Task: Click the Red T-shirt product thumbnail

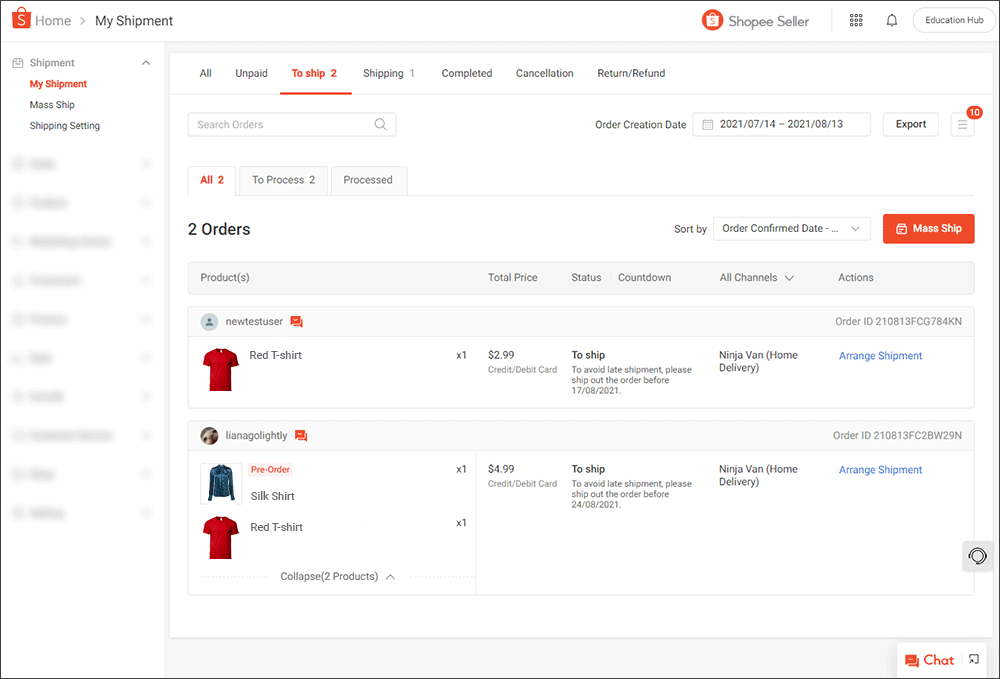Action: pyautogui.click(x=220, y=368)
